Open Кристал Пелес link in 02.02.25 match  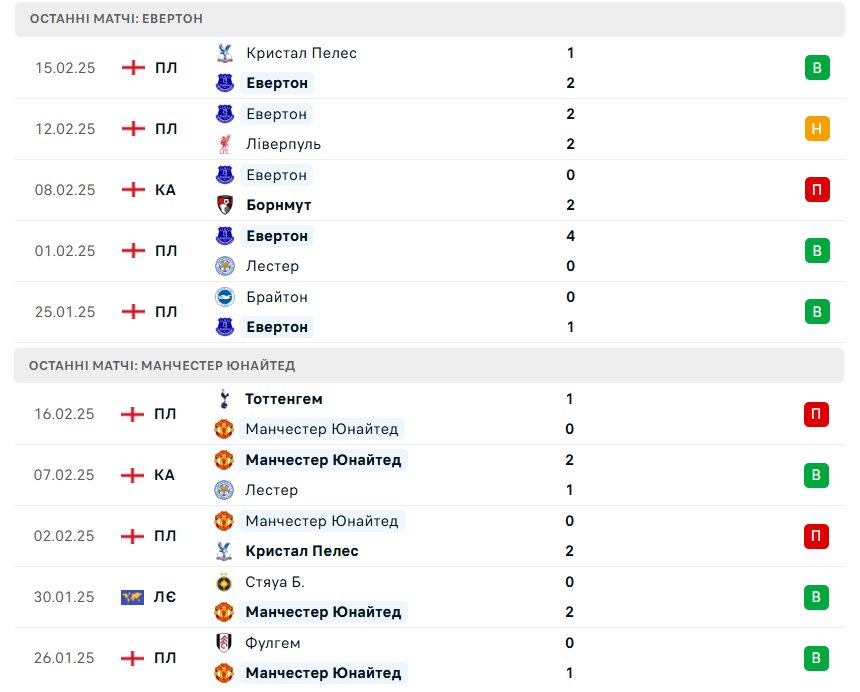pos(302,551)
